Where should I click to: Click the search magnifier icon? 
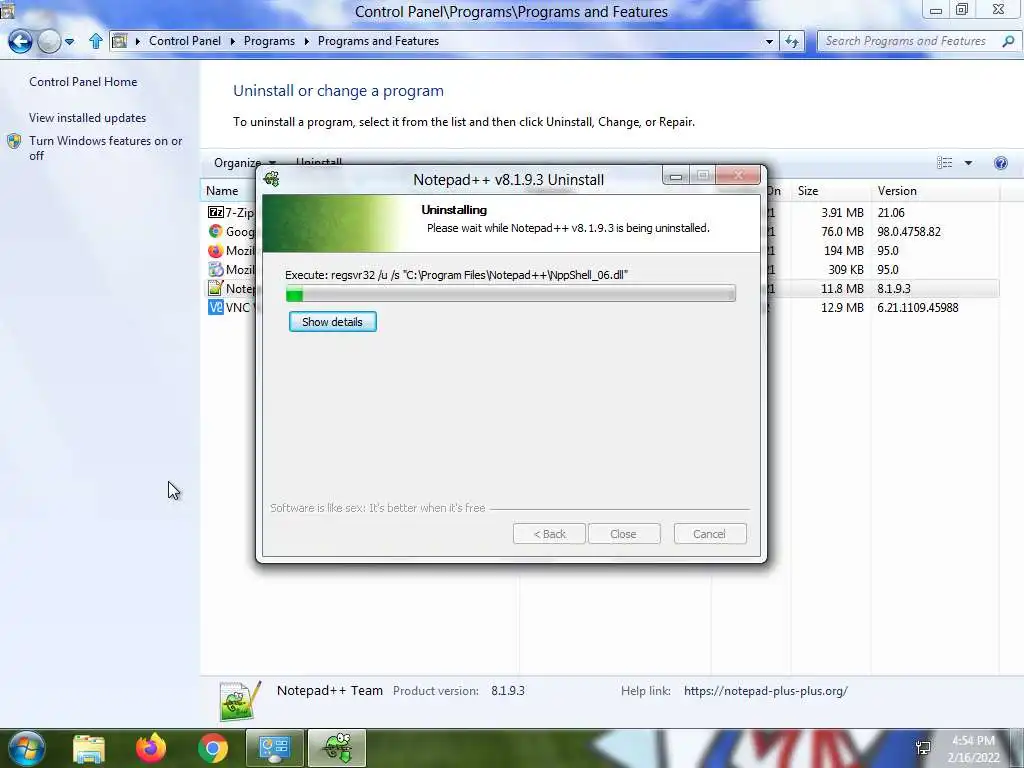pos(1008,41)
